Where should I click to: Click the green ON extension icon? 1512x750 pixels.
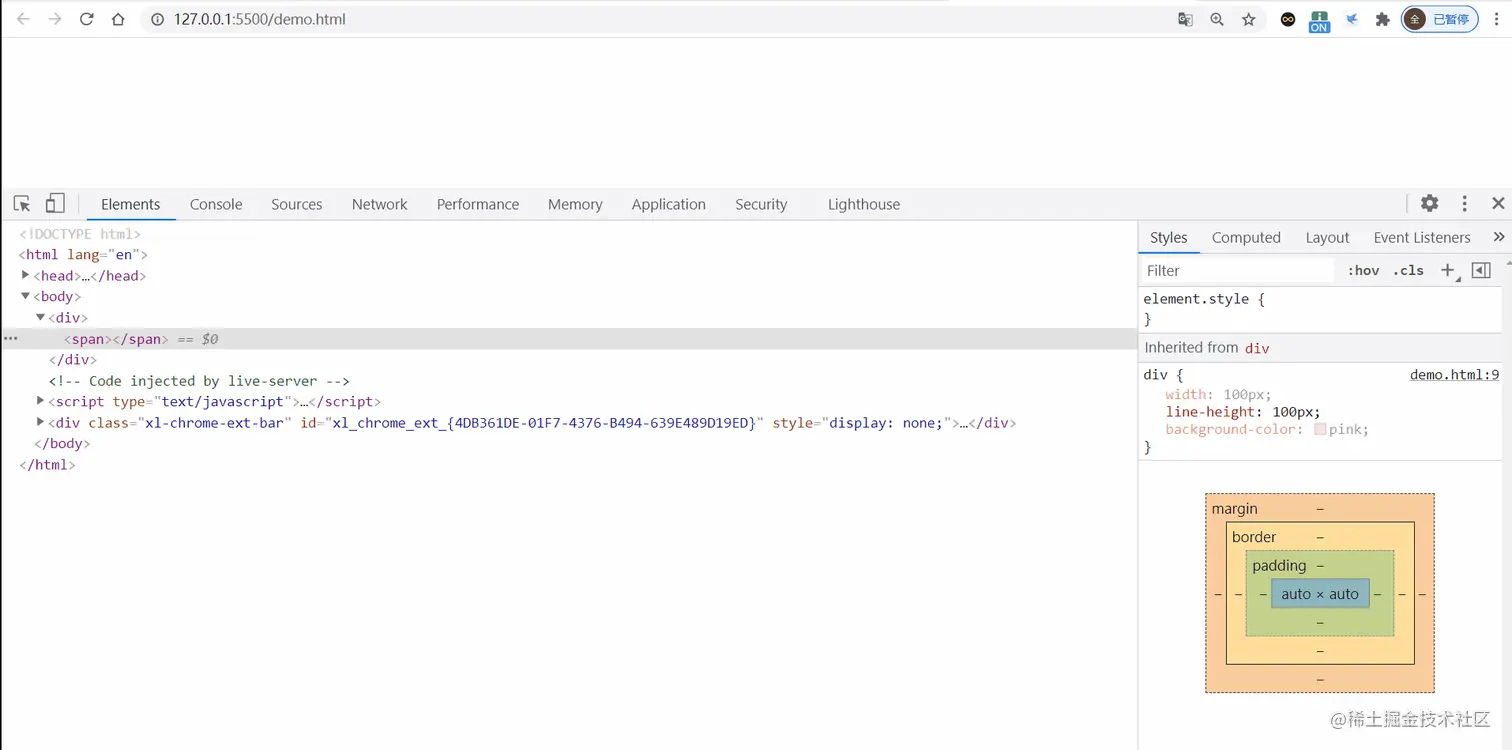point(1319,21)
